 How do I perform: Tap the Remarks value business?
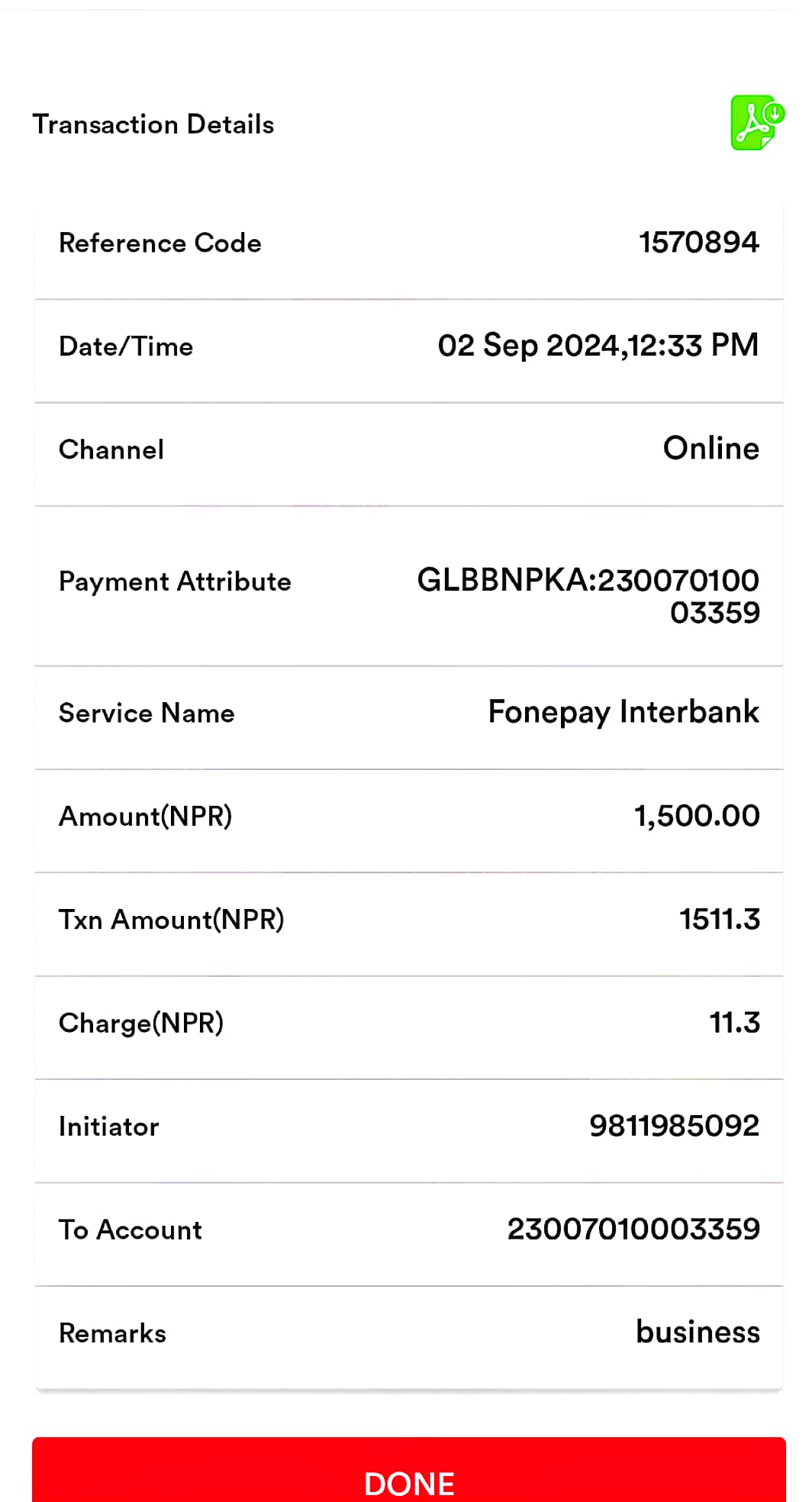click(698, 1332)
